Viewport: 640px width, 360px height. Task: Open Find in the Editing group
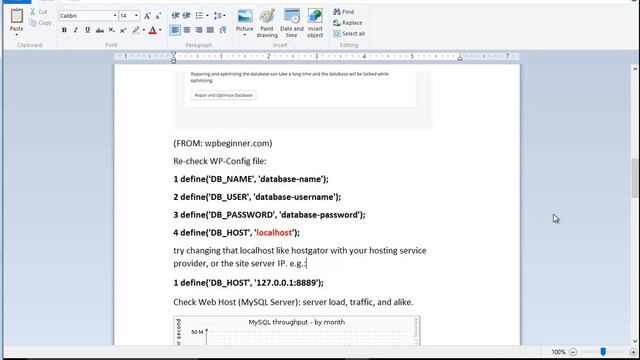coord(344,12)
